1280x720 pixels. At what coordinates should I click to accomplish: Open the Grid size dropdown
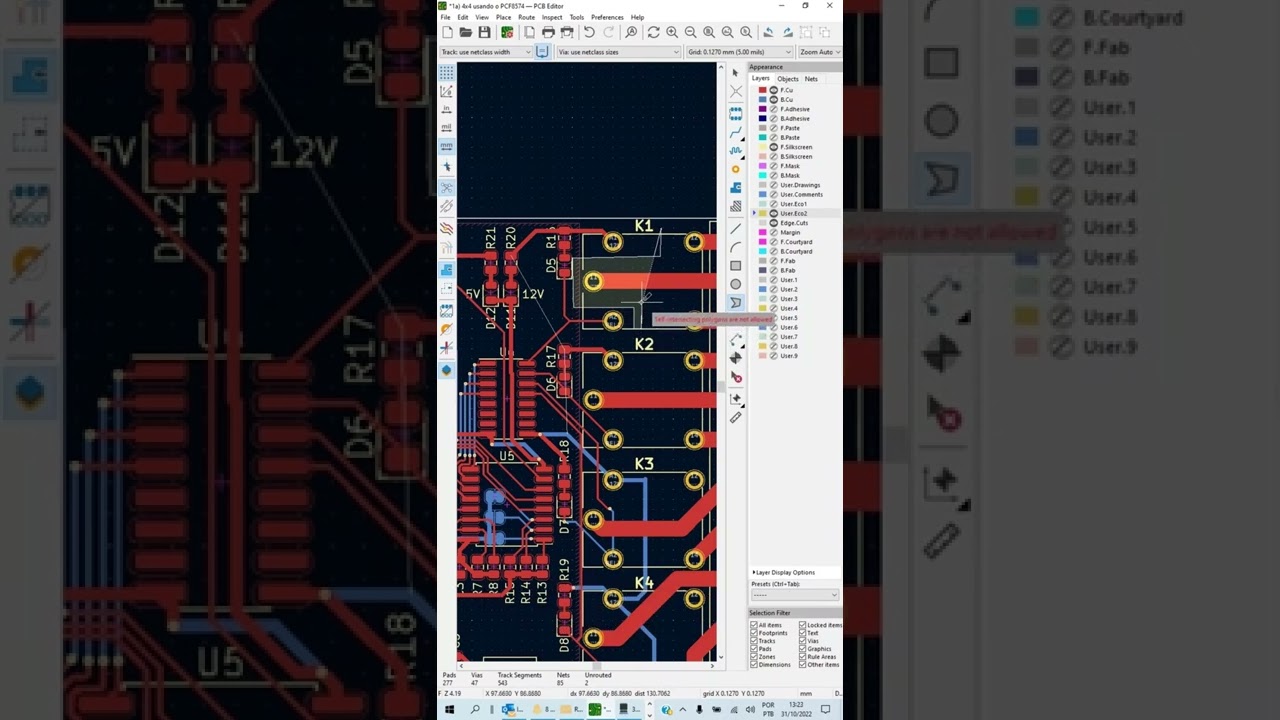[739, 52]
